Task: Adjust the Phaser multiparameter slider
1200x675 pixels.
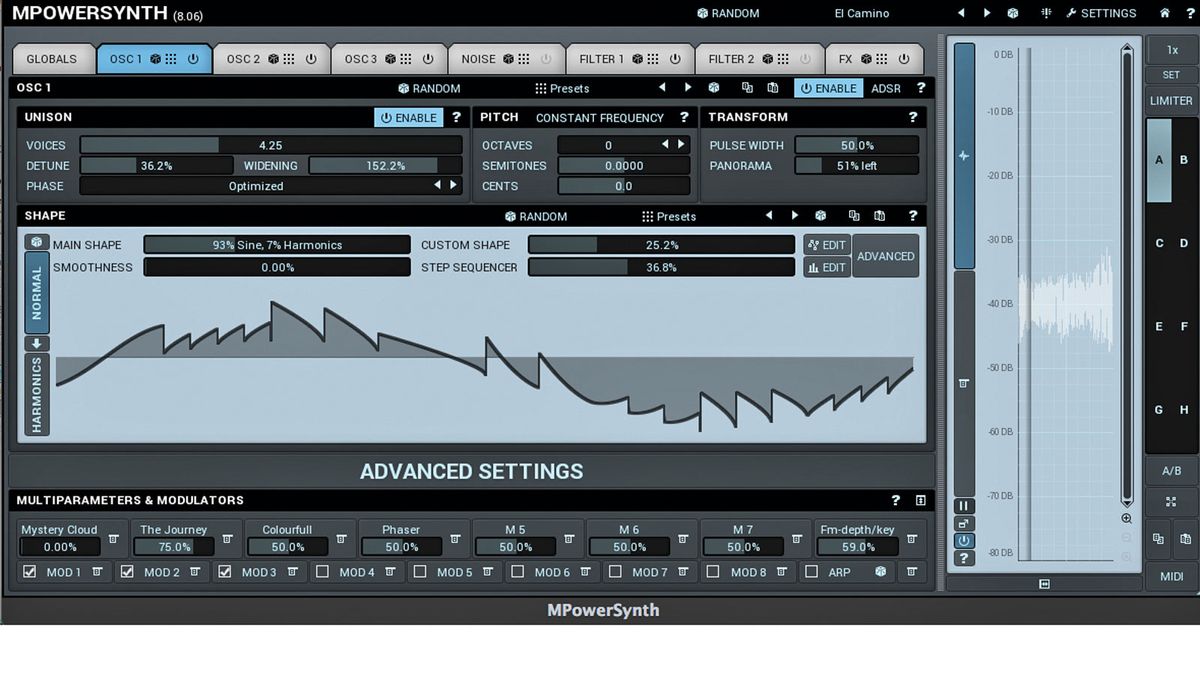Action: 401,547
